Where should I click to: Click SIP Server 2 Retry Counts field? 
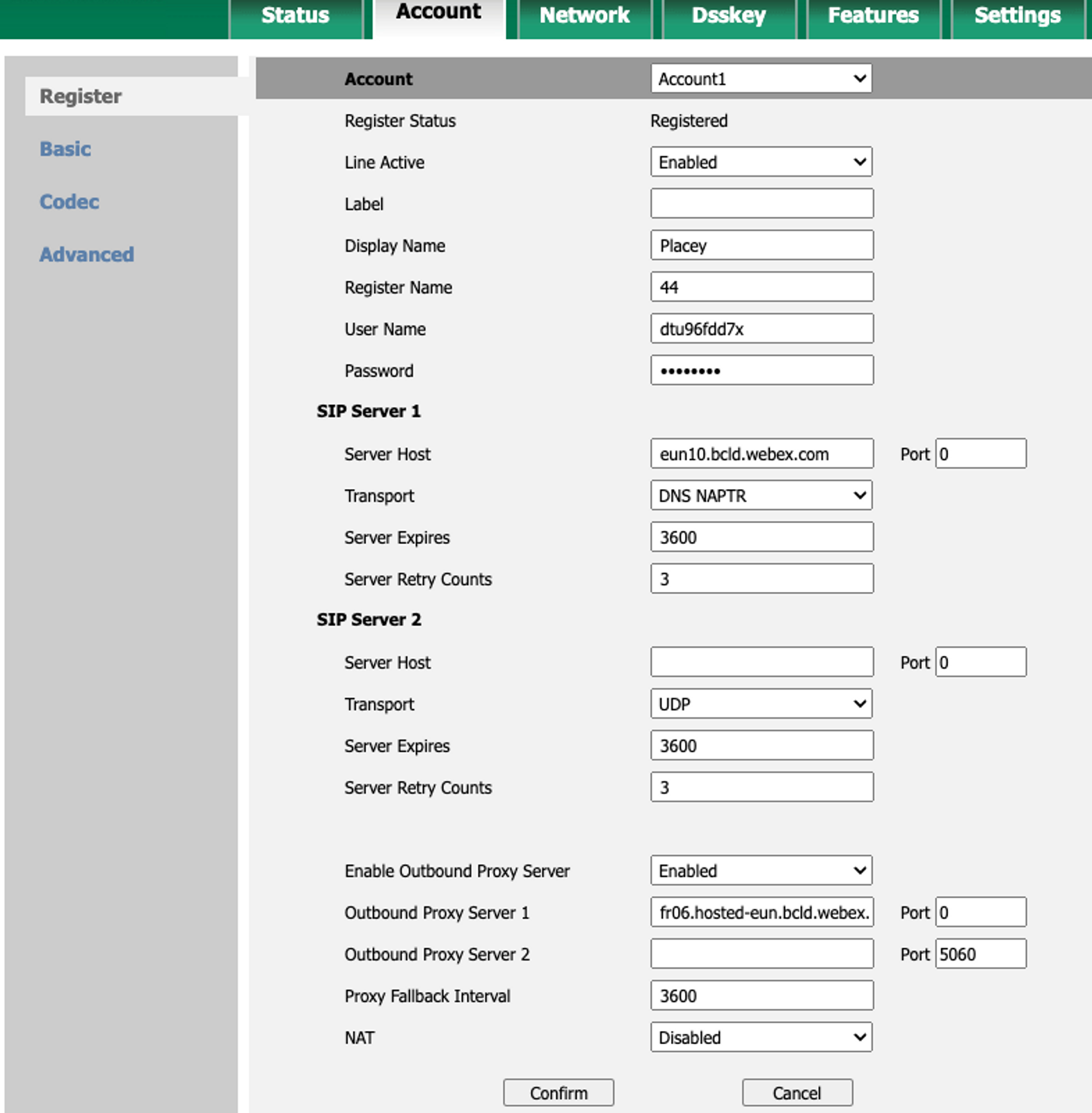click(762, 787)
